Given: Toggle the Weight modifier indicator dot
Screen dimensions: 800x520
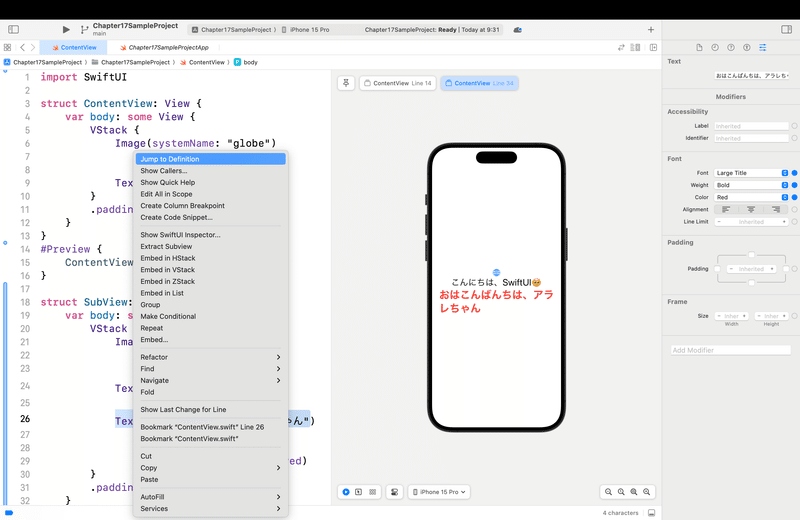Looking at the screenshot, I should tap(794, 185).
